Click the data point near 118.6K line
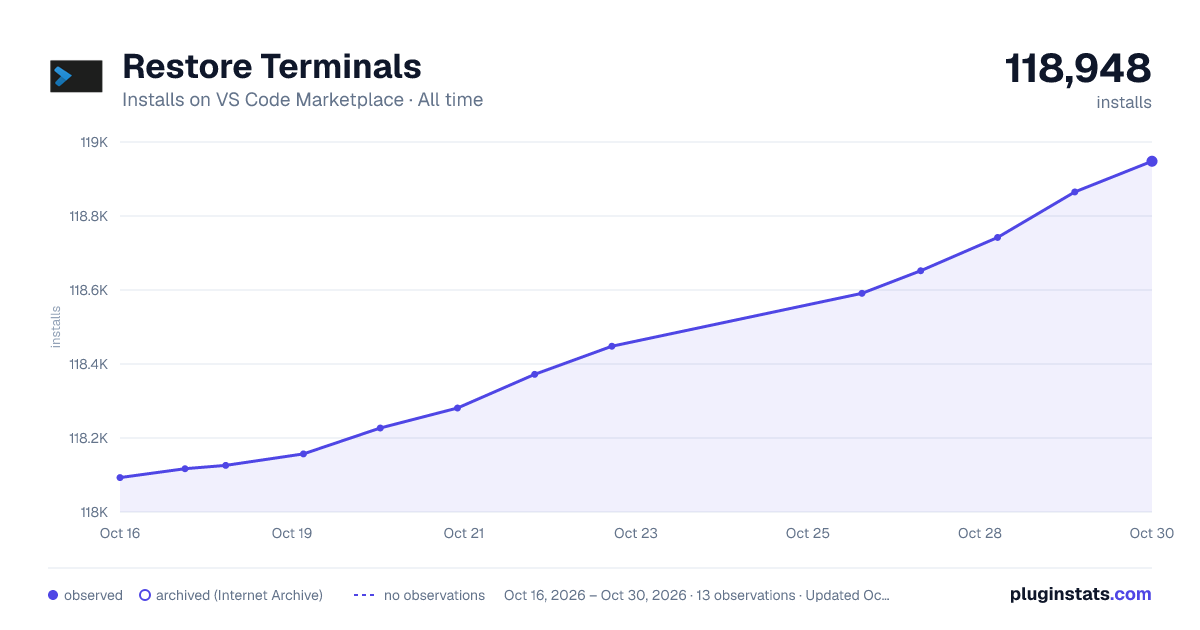The width and height of the screenshot is (1200, 630). click(x=861, y=293)
